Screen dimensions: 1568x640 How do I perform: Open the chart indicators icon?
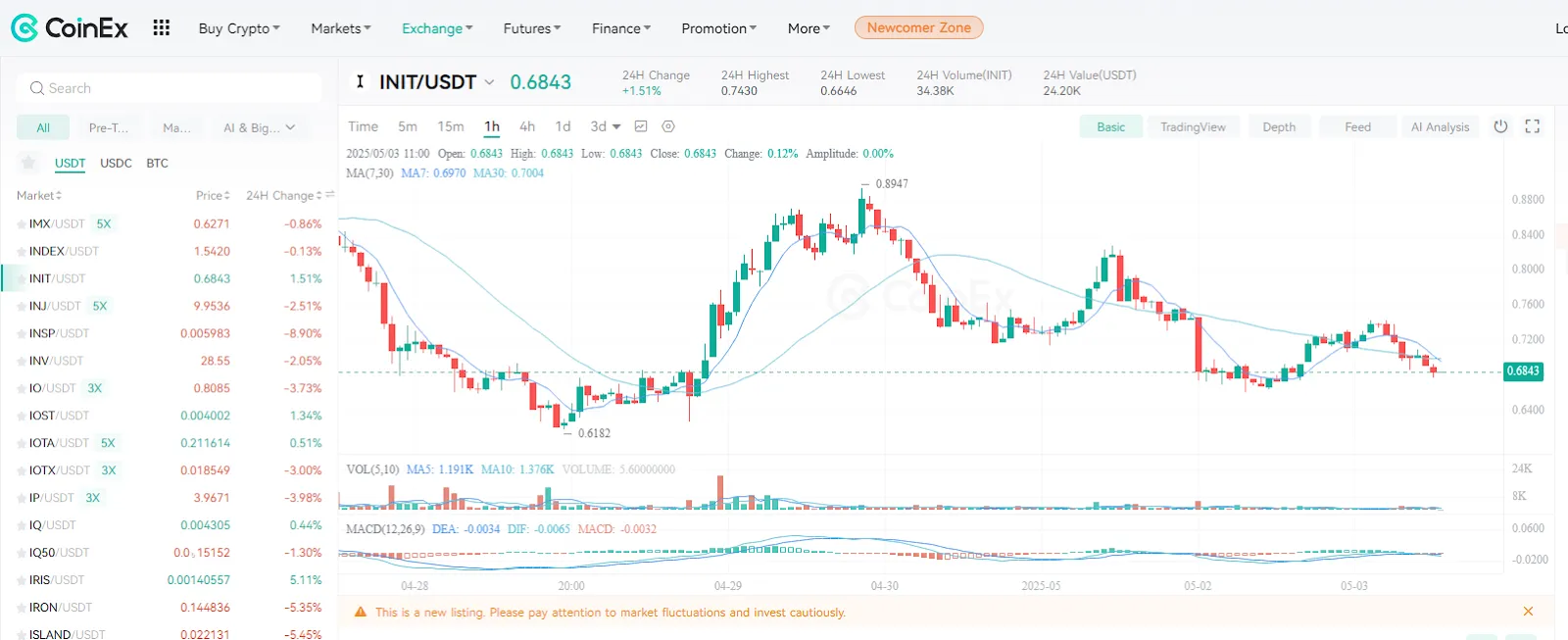(641, 126)
